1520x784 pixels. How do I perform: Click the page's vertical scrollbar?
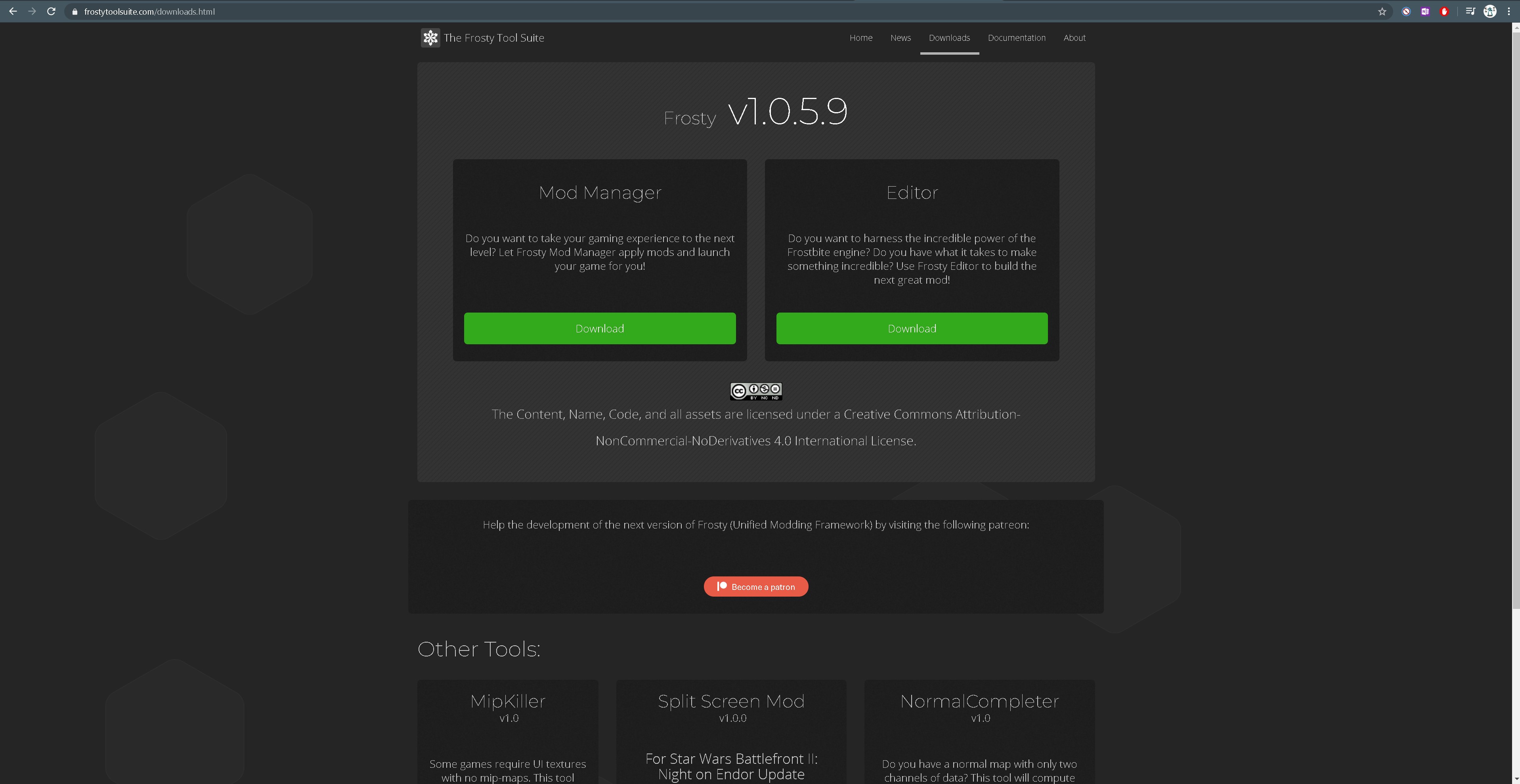(x=1515, y=319)
